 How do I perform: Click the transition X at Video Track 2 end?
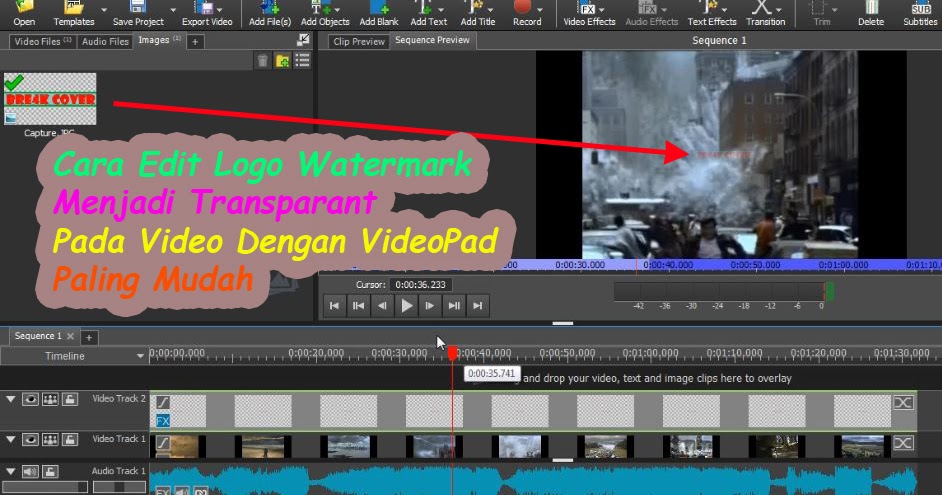click(x=903, y=402)
